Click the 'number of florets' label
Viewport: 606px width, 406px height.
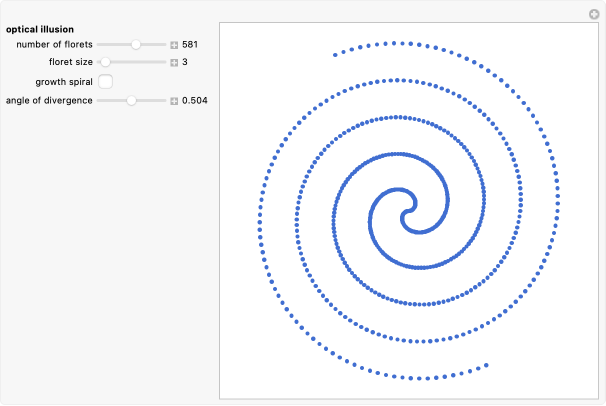click(x=55, y=45)
